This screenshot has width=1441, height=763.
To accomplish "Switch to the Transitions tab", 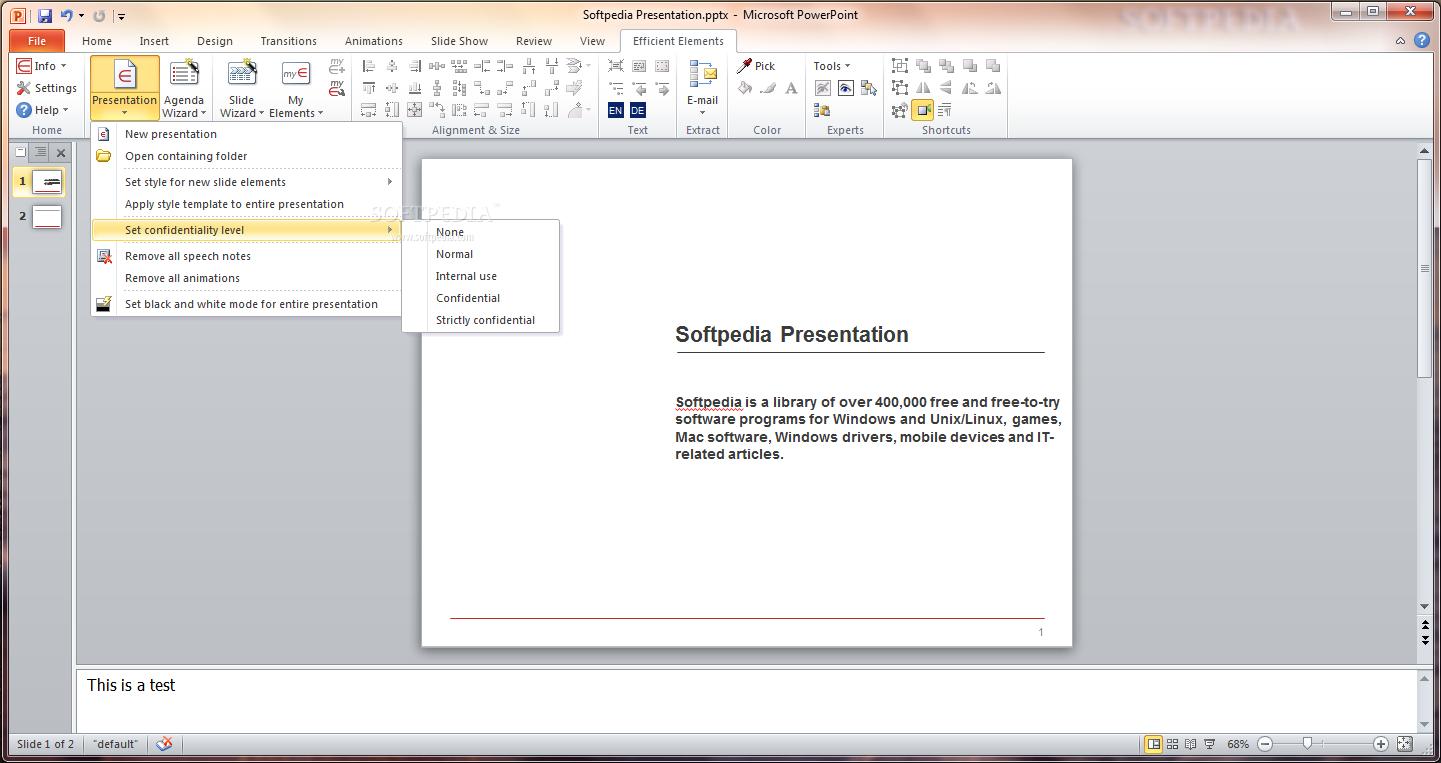I will [288, 41].
